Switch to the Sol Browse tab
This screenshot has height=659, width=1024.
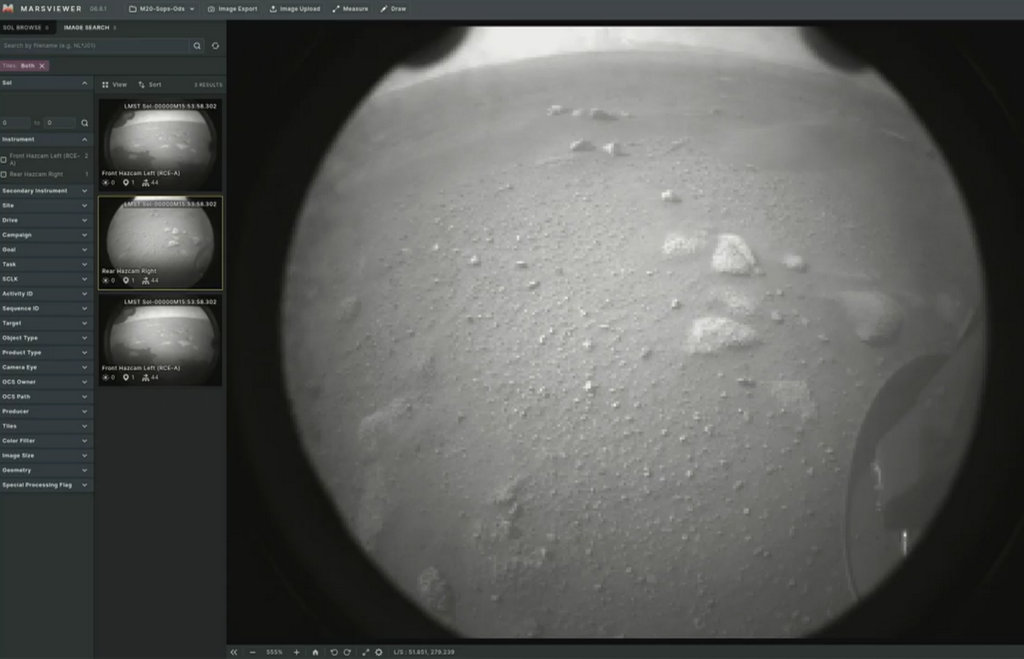[x=24, y=27]
